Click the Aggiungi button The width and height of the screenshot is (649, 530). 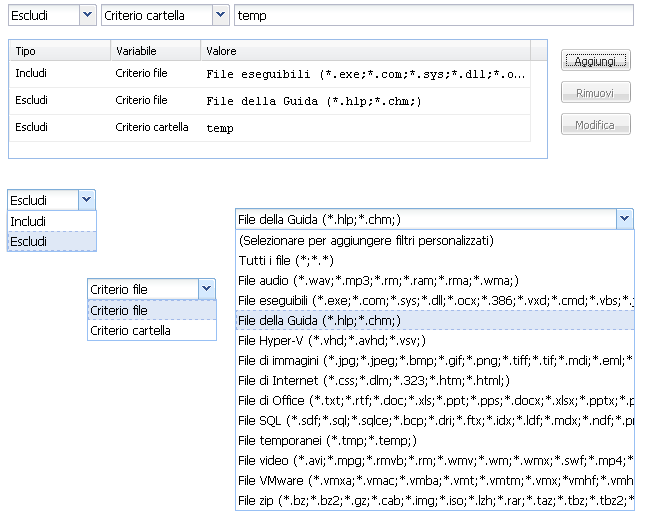tap(596, 61)
